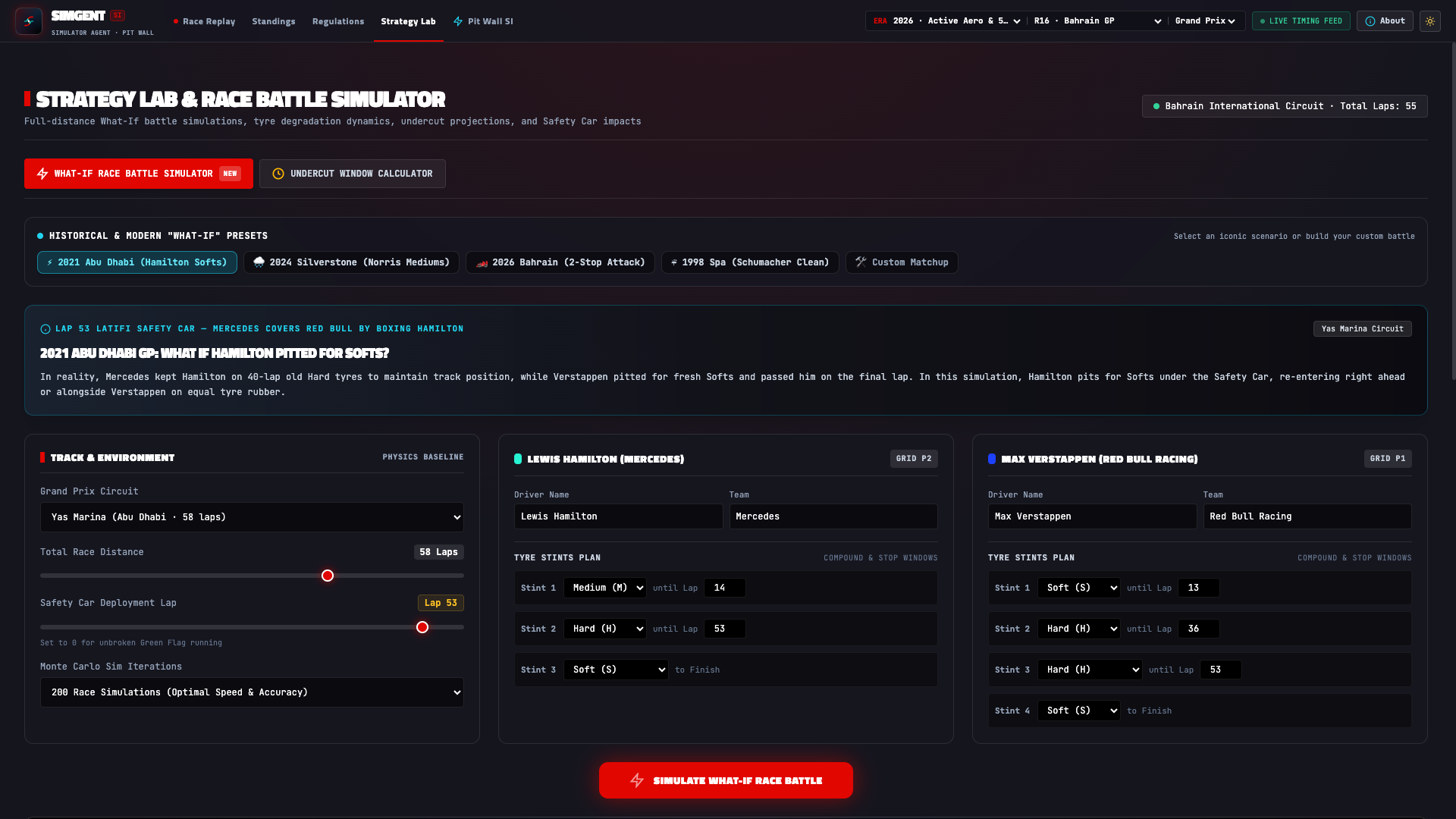Click lightning icon on What-If Race Battle Simulator
Image resolution: width=1456 pixels, height=819 pixels.
click(42, 174)
